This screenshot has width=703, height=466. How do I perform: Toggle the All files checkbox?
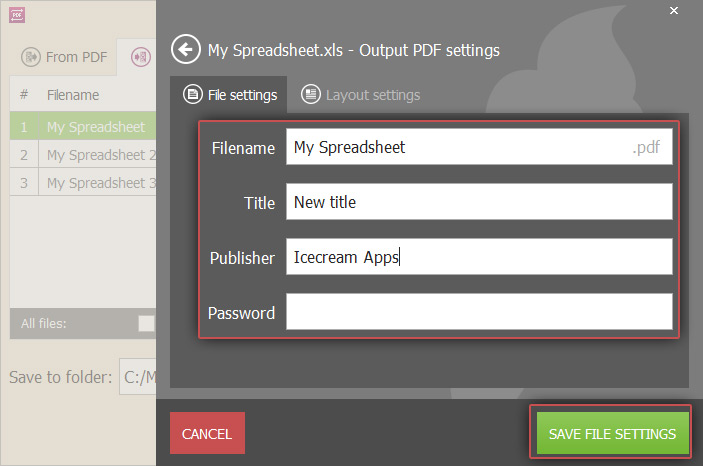(x=147, y=323)
